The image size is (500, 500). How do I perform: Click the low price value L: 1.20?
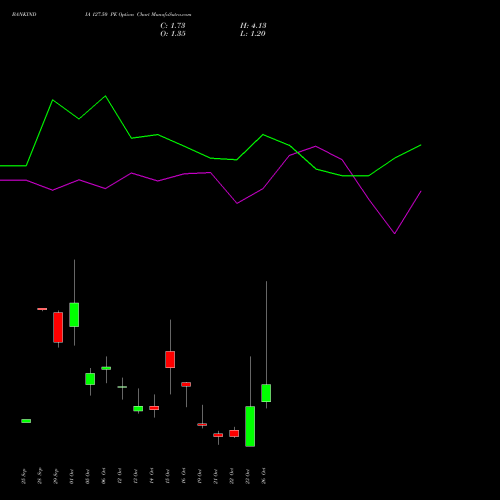pos(253,34)
